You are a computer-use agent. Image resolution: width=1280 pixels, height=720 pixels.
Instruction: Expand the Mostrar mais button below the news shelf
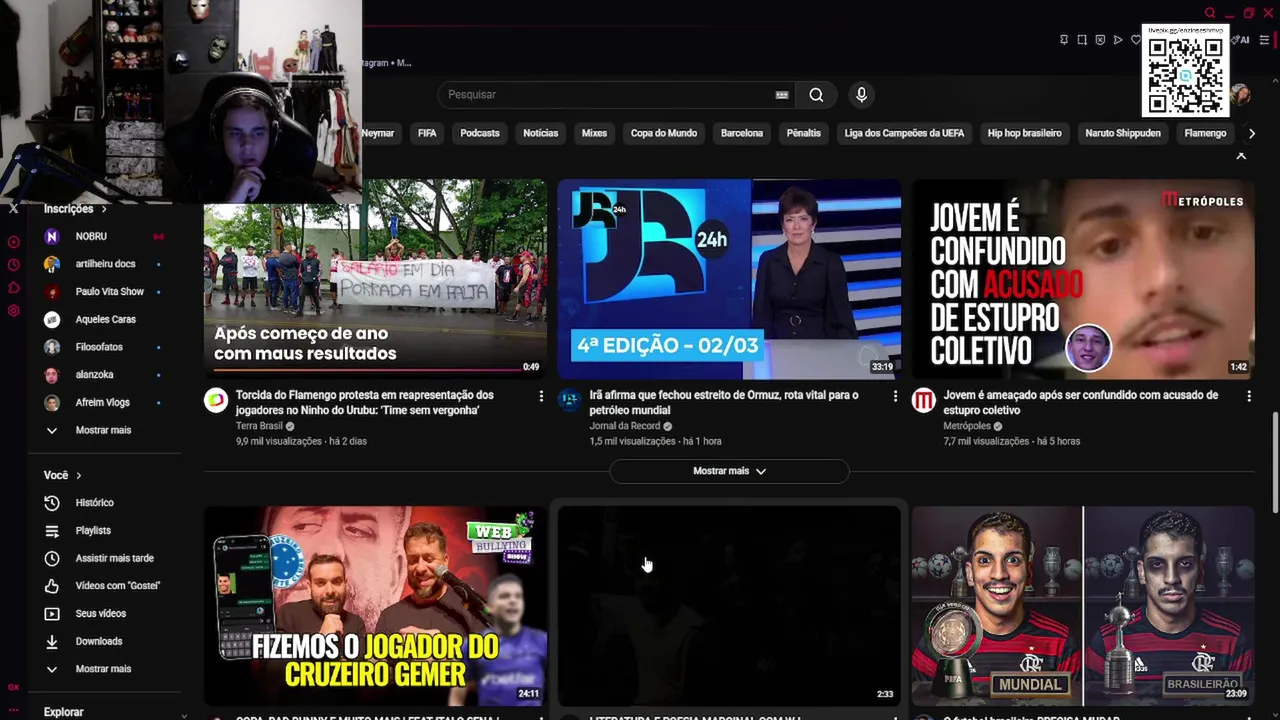[x=729, y=471]
